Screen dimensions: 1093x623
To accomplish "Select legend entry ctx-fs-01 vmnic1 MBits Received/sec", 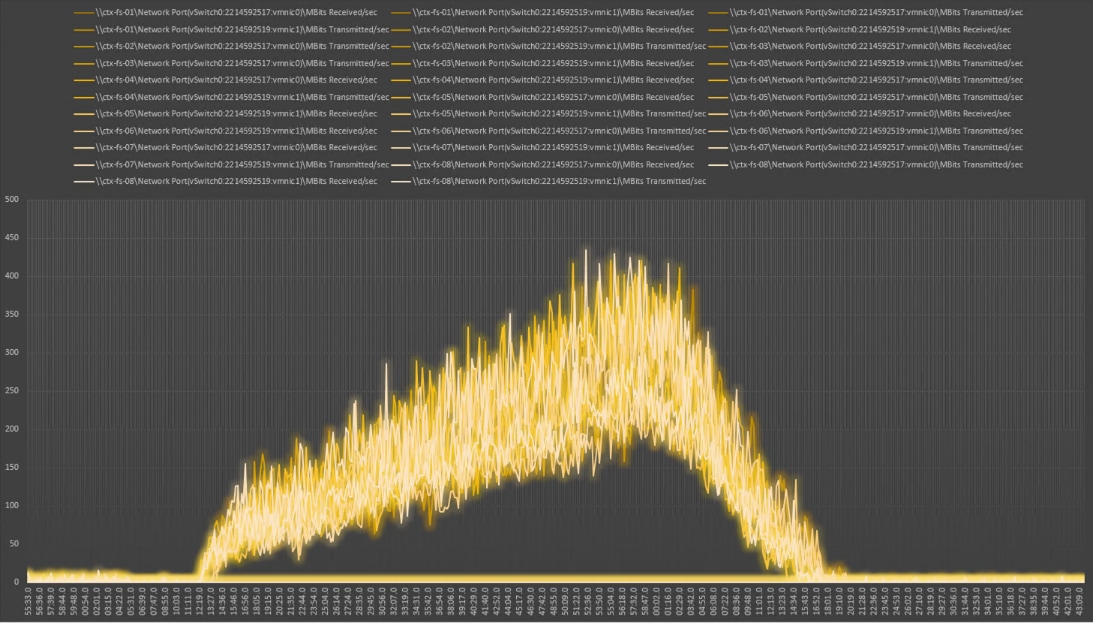I will coord(542,13).
